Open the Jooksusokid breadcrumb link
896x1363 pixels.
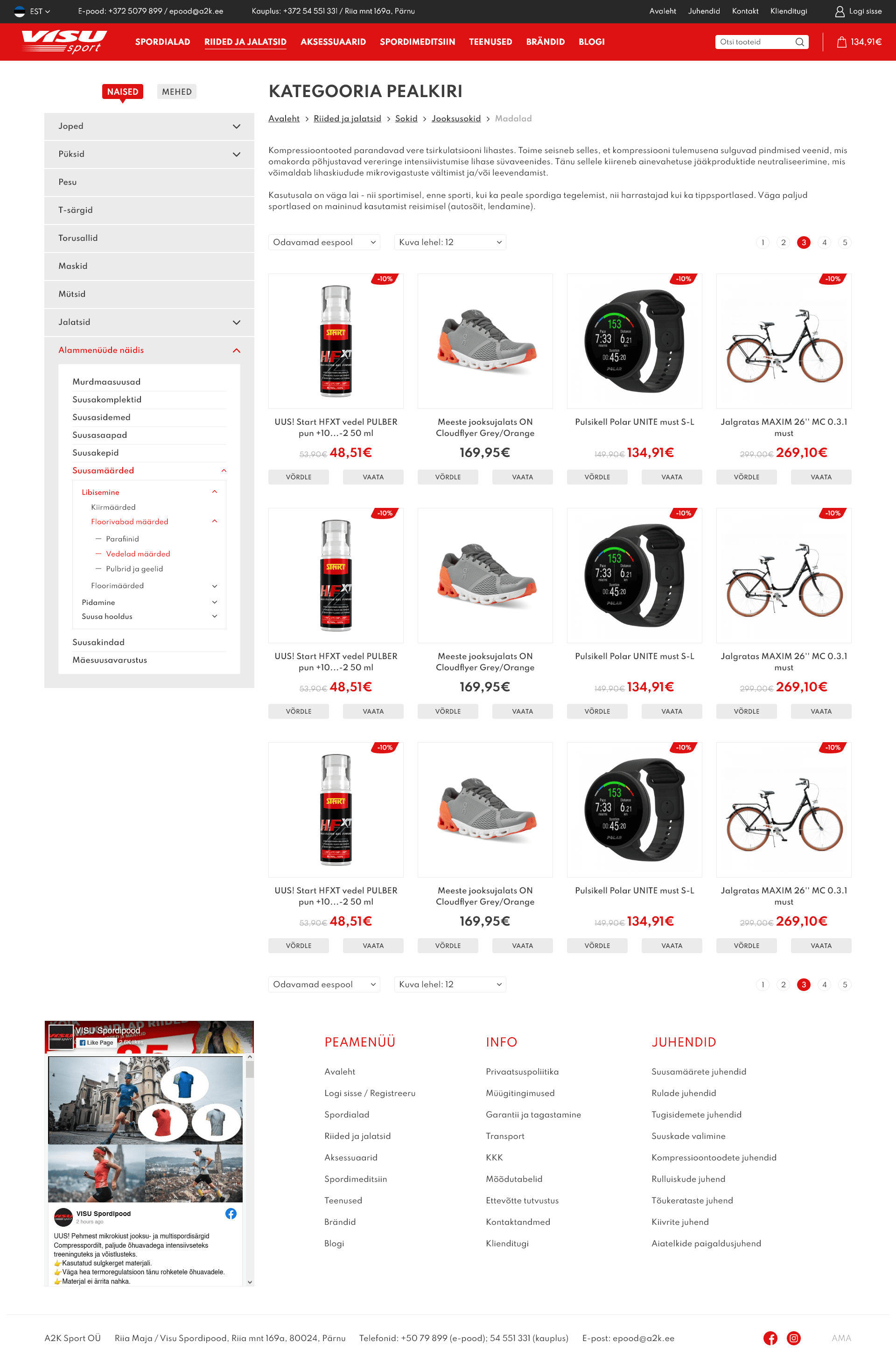click(x=456, y=119)
